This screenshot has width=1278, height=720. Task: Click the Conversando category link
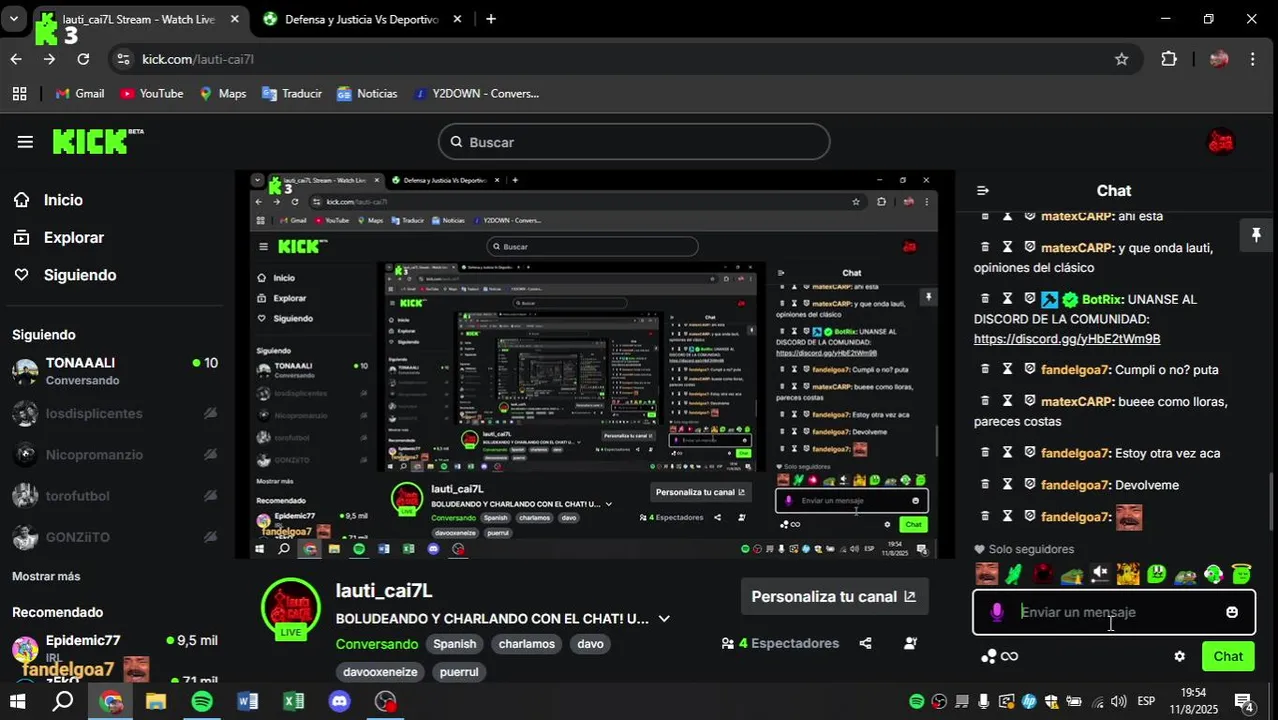377,644
